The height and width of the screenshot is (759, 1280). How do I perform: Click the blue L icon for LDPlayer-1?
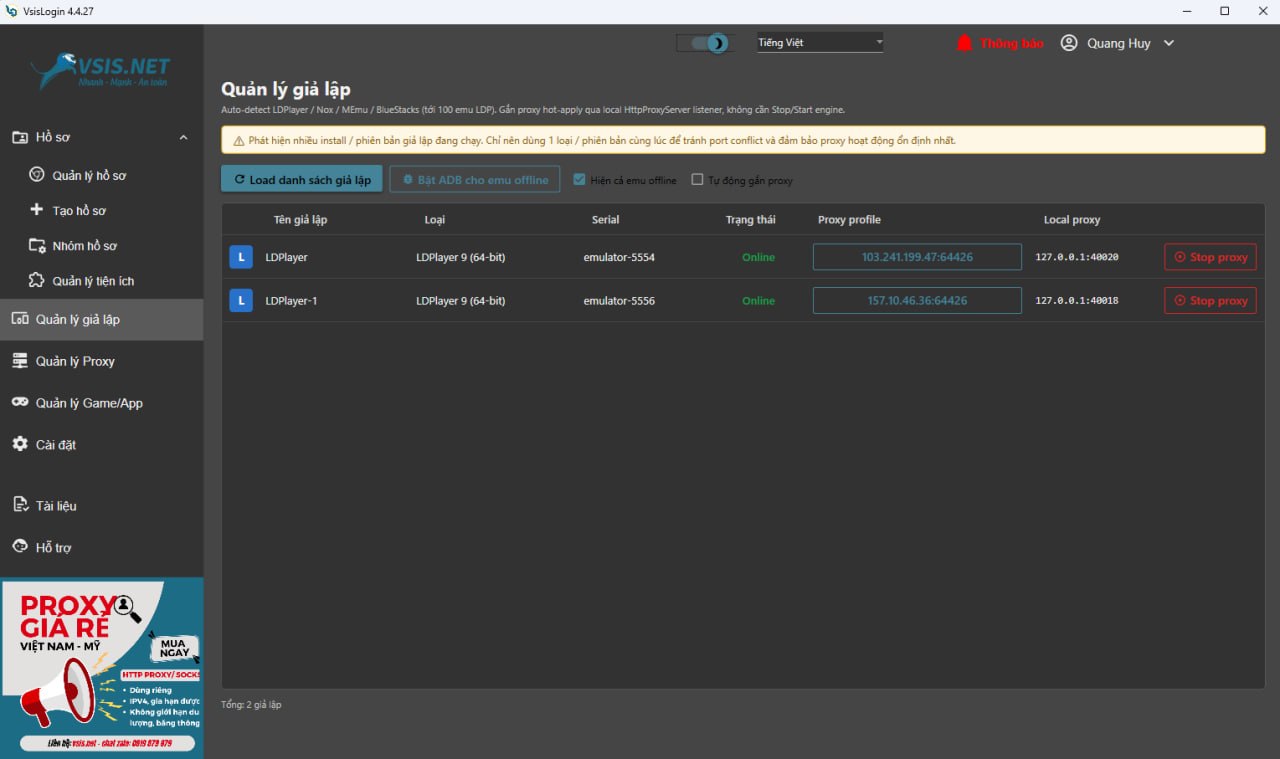pyautogui.click(x=240, y=300)
